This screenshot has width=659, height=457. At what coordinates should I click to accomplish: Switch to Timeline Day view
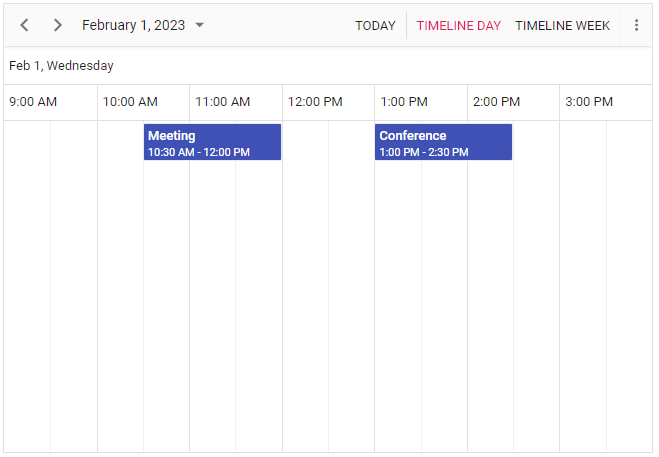(458, 26)
